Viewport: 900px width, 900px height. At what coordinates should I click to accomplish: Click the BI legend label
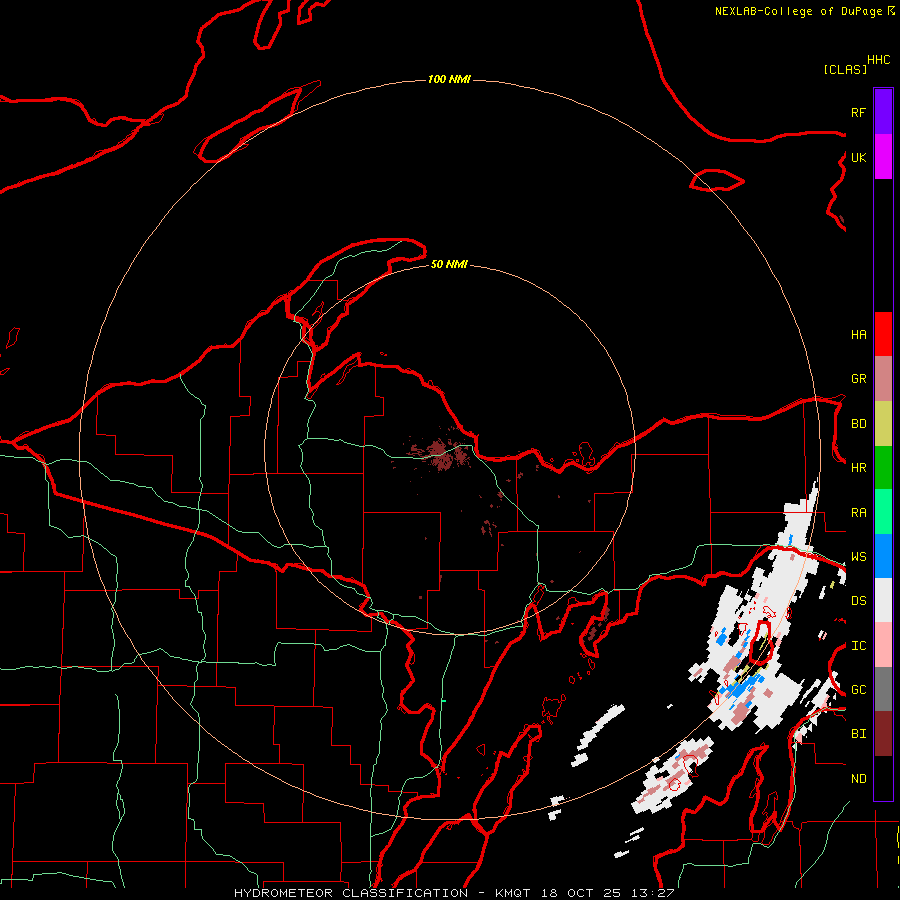[x=858, y=734]
